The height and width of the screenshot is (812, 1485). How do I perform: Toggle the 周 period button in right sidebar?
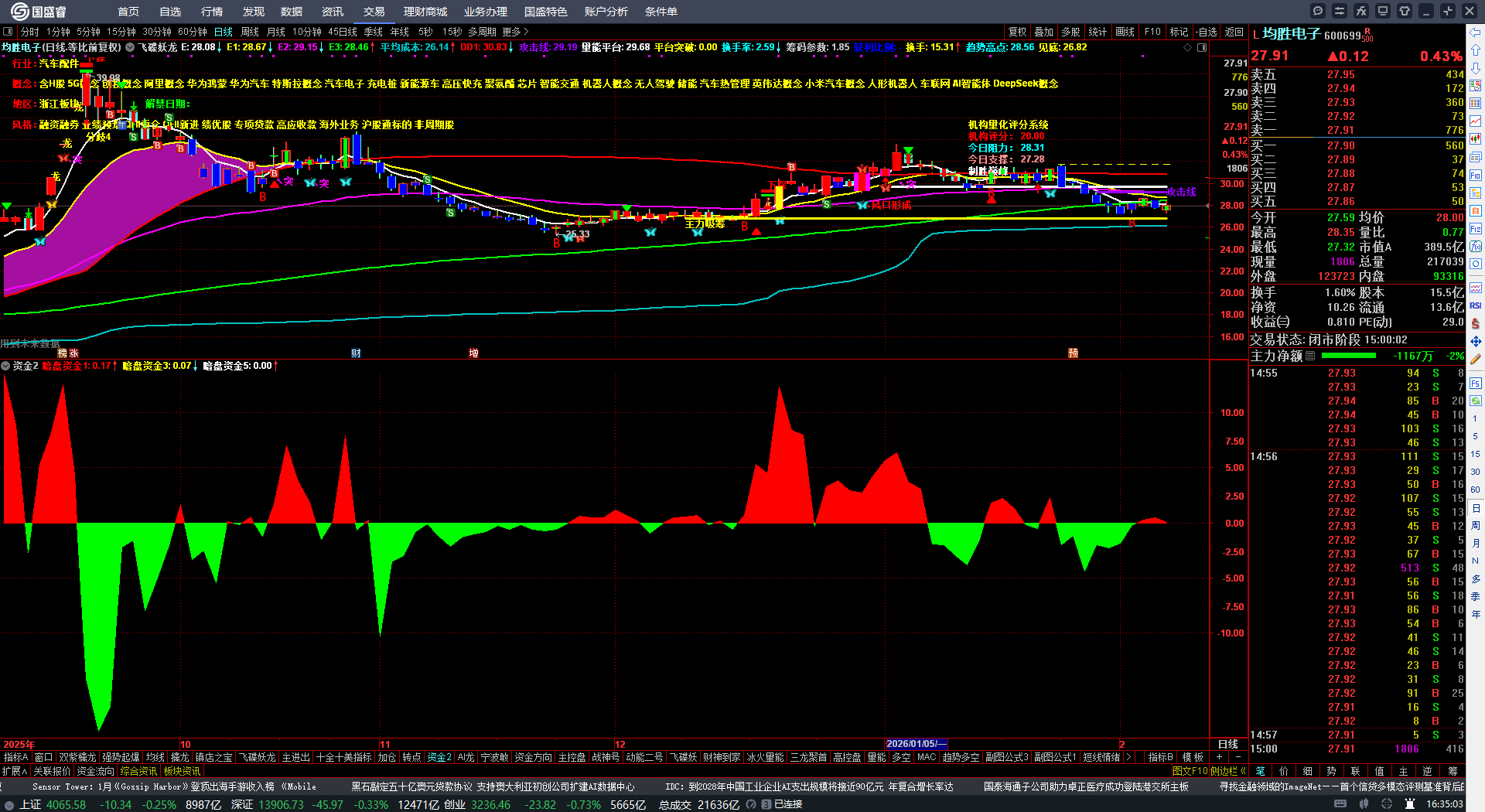coord(1476,526)
